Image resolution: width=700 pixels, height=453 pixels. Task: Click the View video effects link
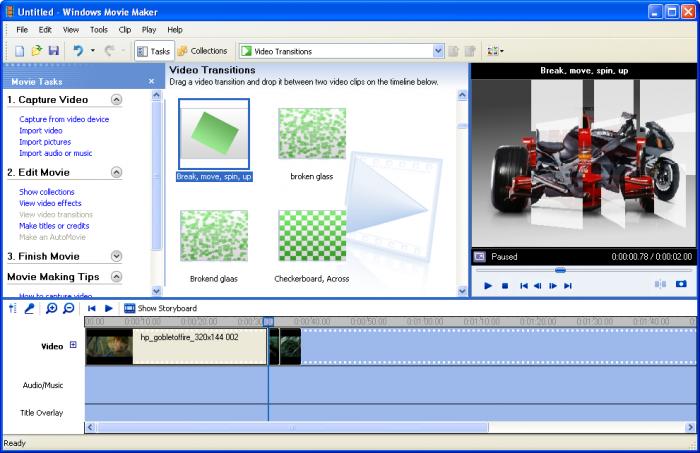(x=51, y=203)
